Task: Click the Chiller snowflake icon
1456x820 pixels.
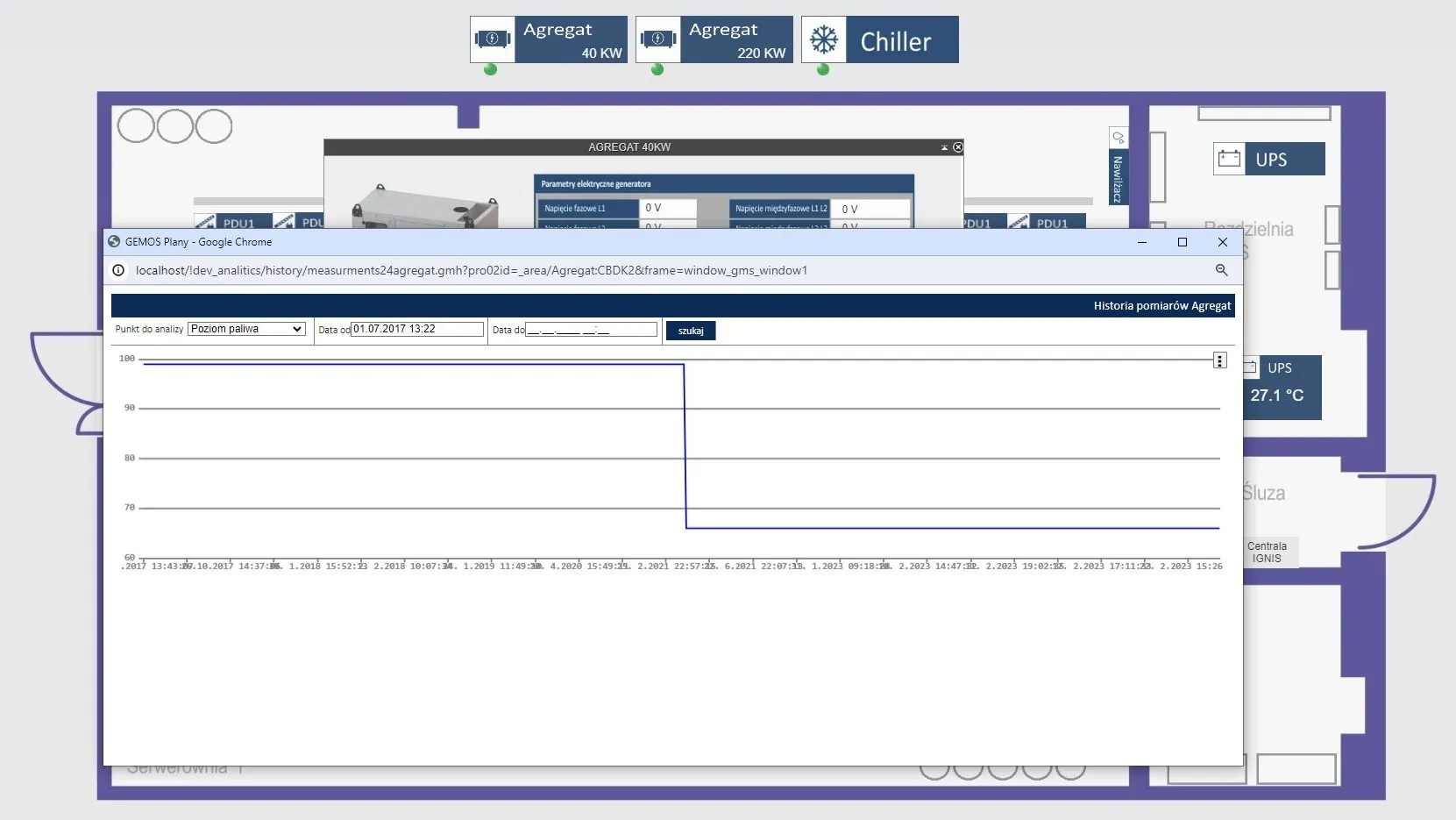Action: (824, 39)
